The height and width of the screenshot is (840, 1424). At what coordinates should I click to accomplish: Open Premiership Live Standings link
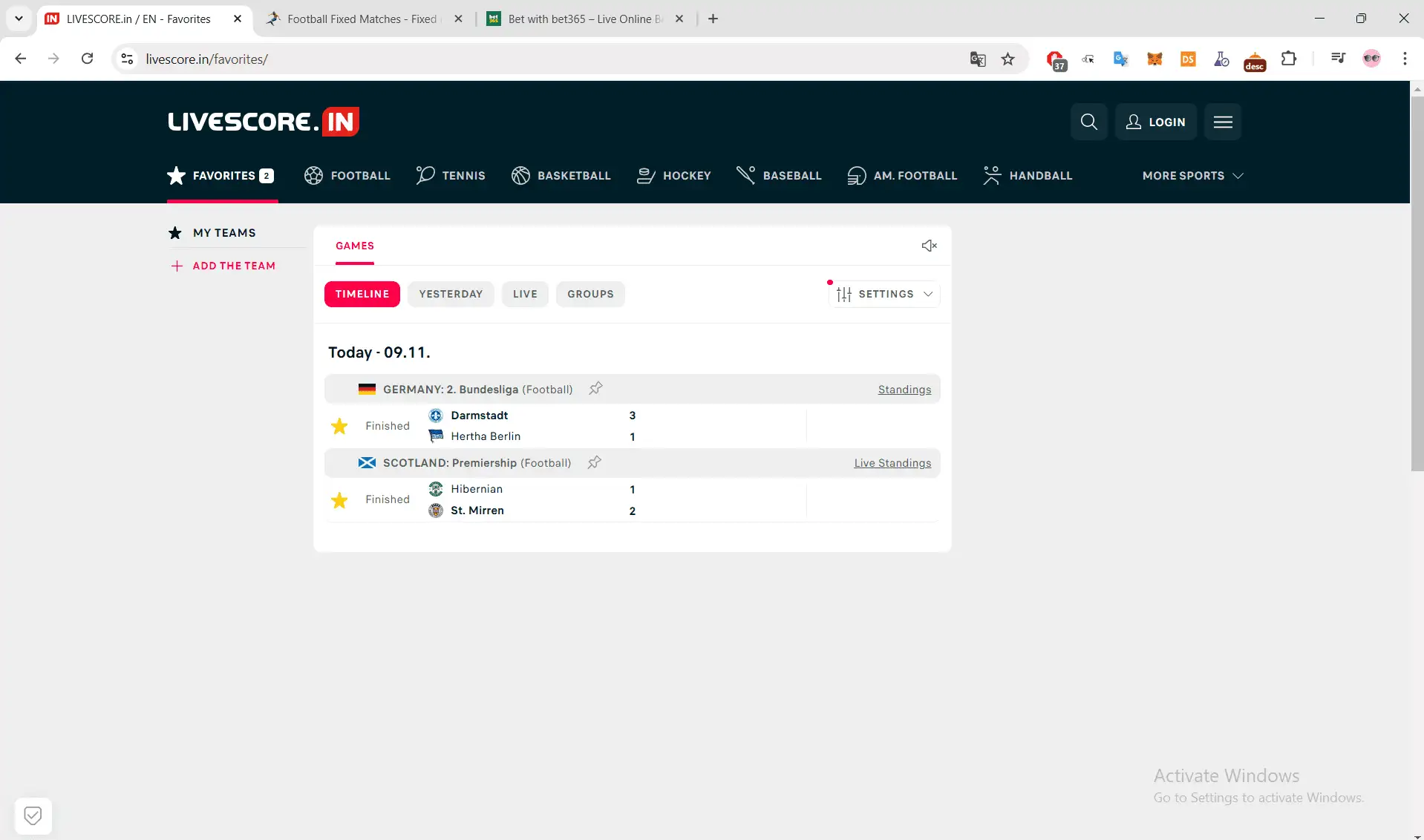pyautogui.click(x=892, y=463)
